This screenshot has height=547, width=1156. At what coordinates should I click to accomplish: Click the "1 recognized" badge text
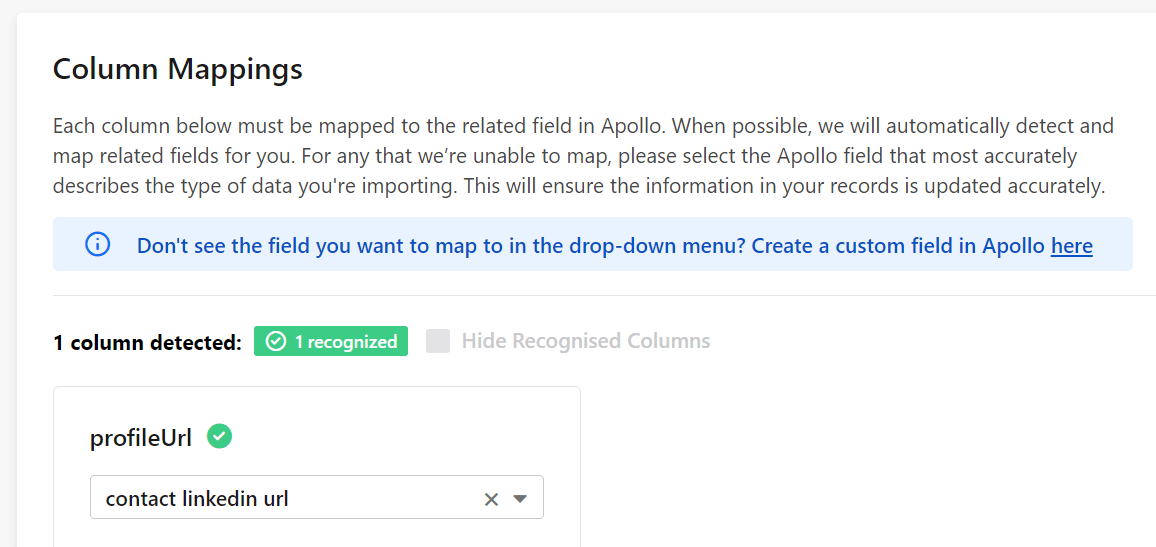[x=346, y=341]
